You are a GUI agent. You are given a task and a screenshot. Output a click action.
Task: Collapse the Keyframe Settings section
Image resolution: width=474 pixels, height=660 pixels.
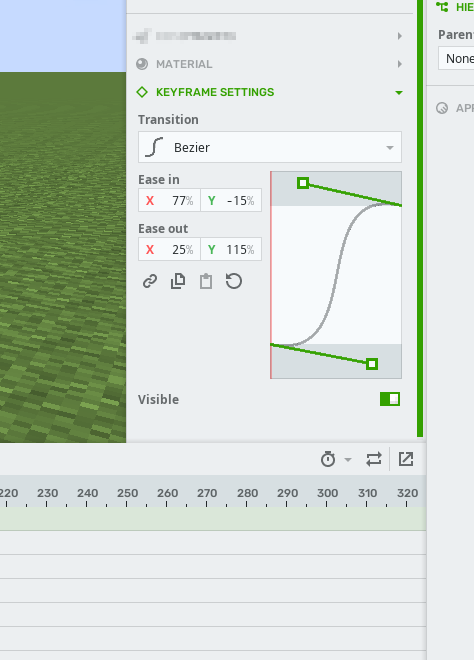tap(399, 93)
